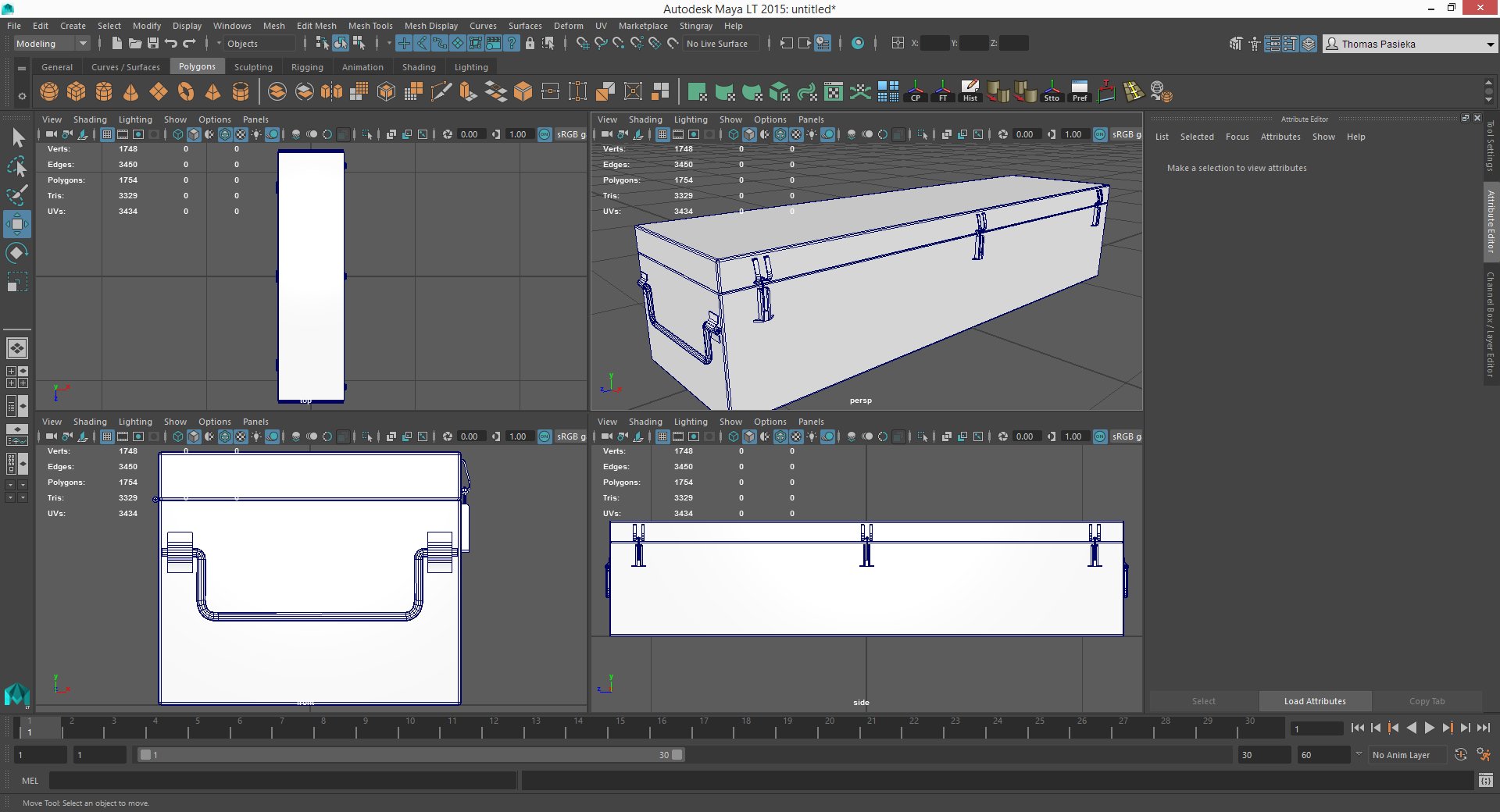
Task: Click the polygon cone shelf icon
Action: click(x=130, y=92)
